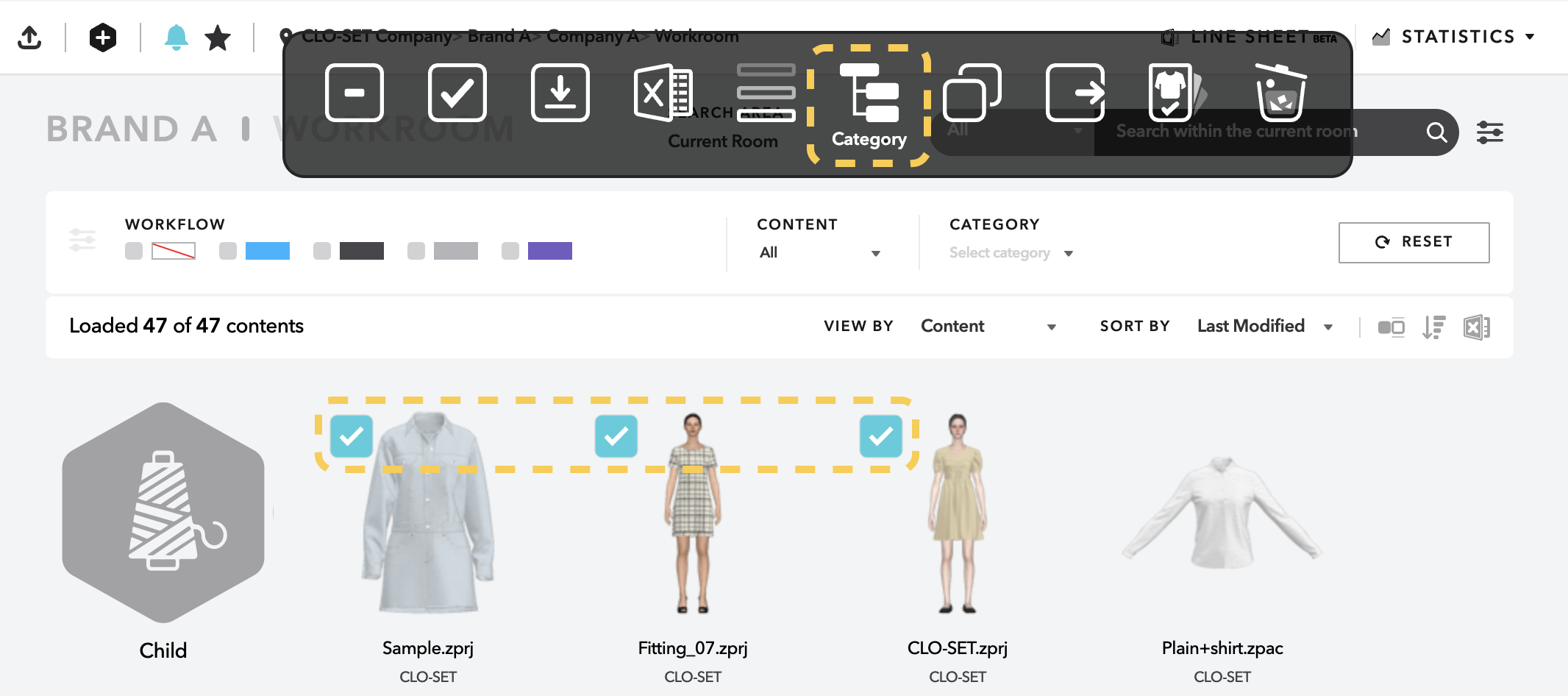Image resolution: width=1568 pixels, height=696 pixels.
Task: Uncheck the Sample.zprj checkbox
Action: pyautogui.click(x=352, y=436)
